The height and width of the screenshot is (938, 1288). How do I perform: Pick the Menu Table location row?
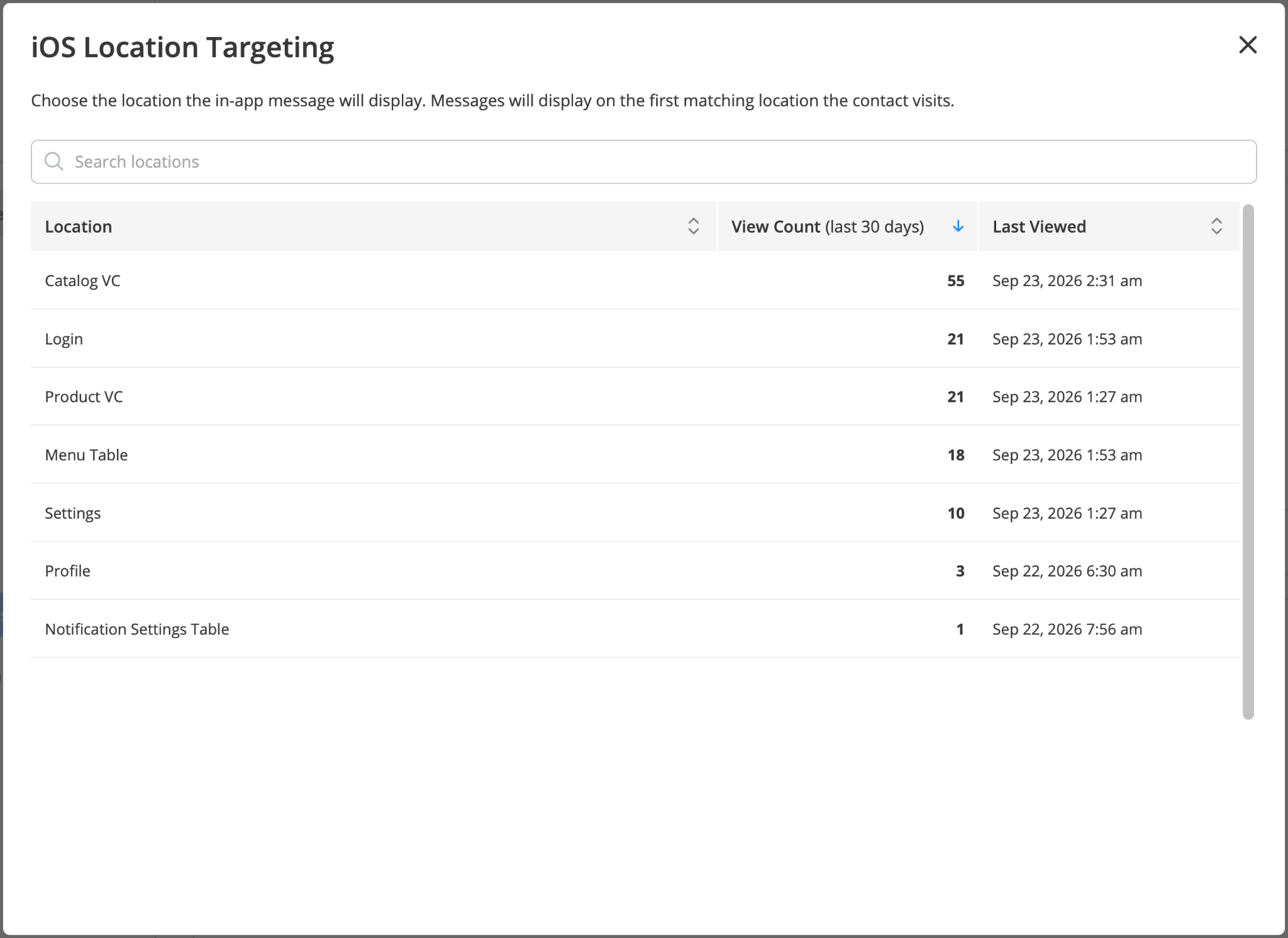click(635, 455)
